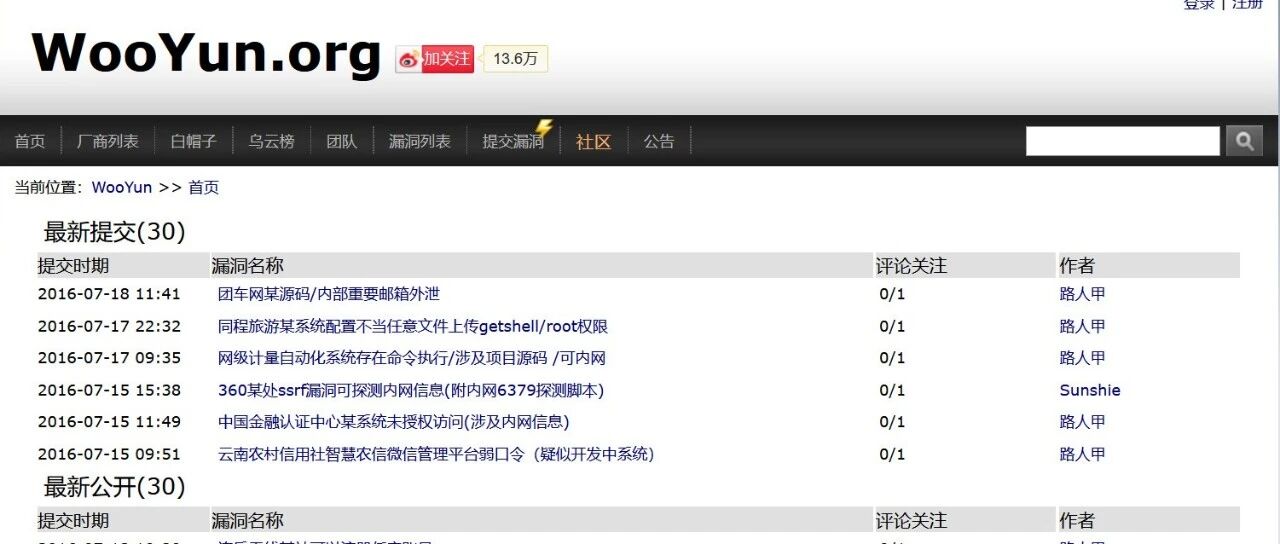Open 路人甲 author link in 中国金融认证中心 row

tap(1083, 422)
